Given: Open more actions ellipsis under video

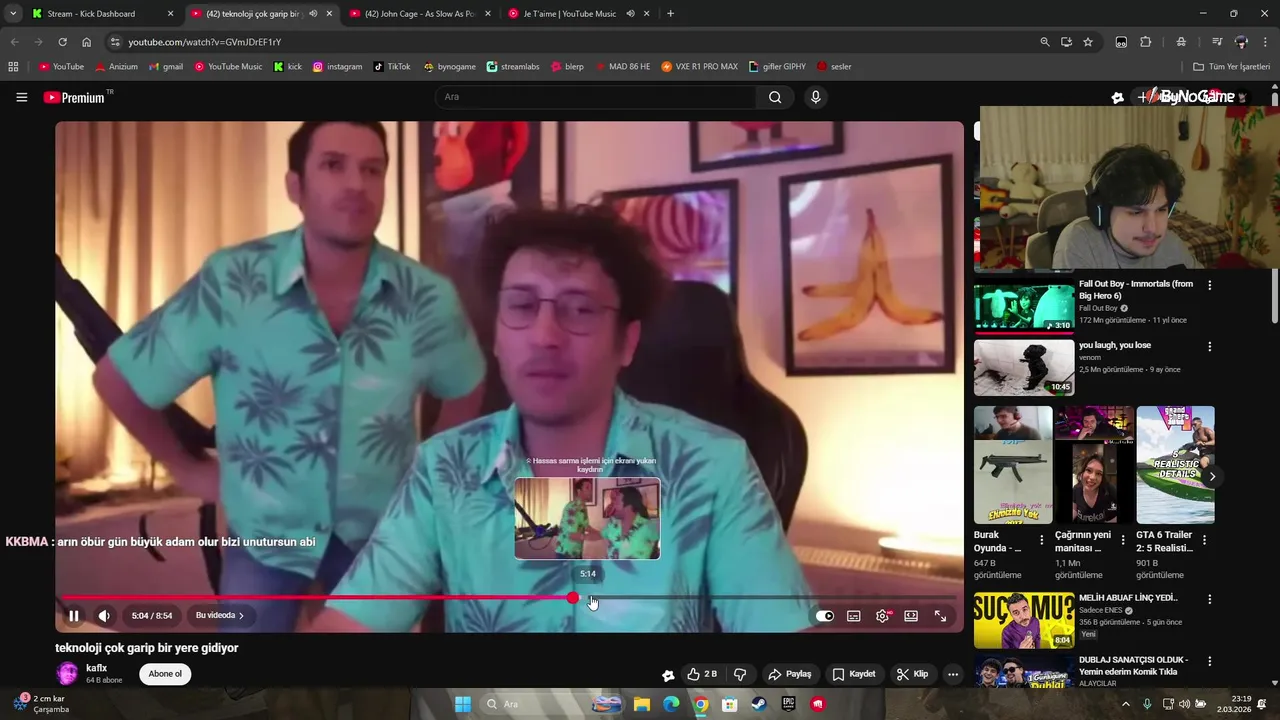Looking at the screenshot, I should coord(953,674).
